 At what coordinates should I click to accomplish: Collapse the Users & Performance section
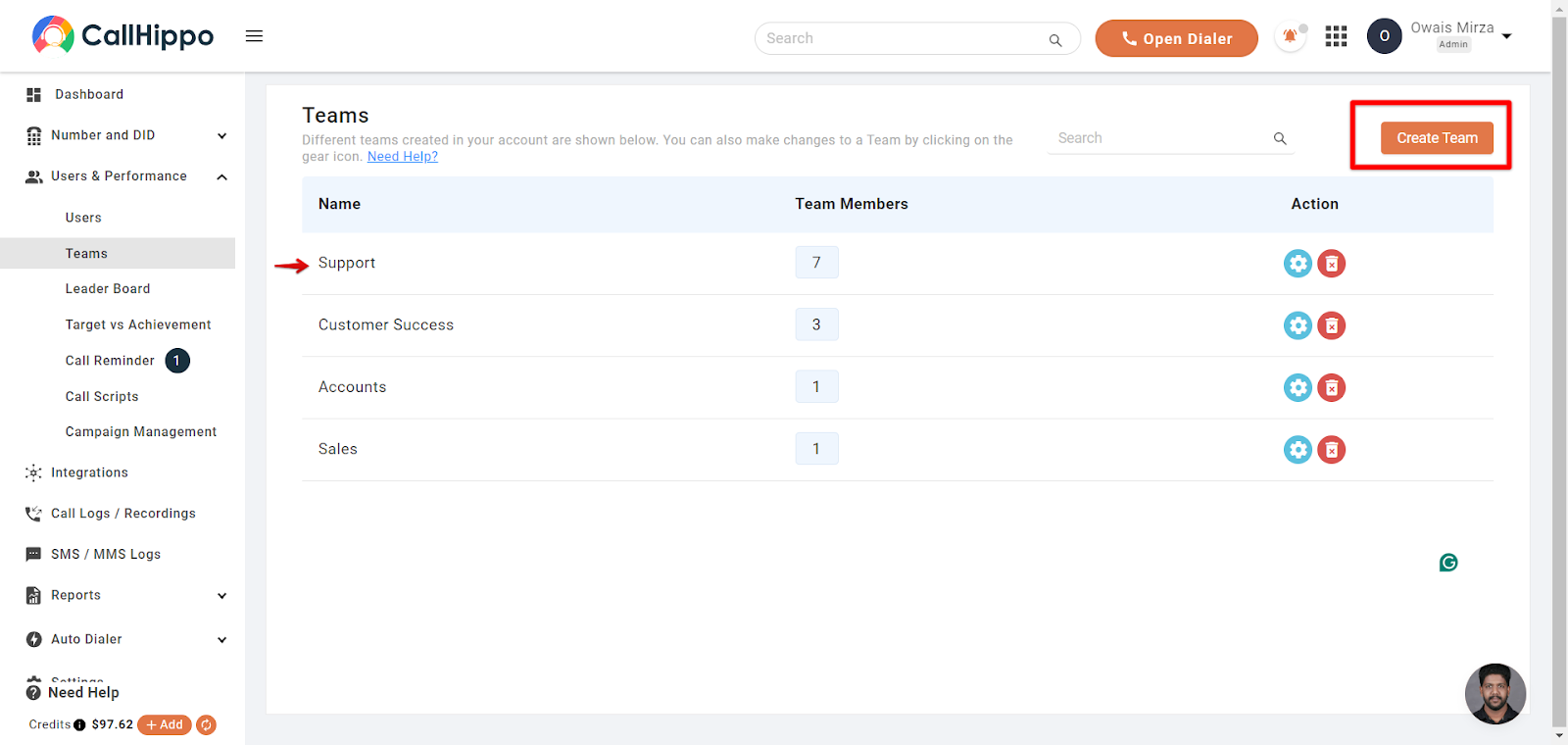[x=221, y=177]
